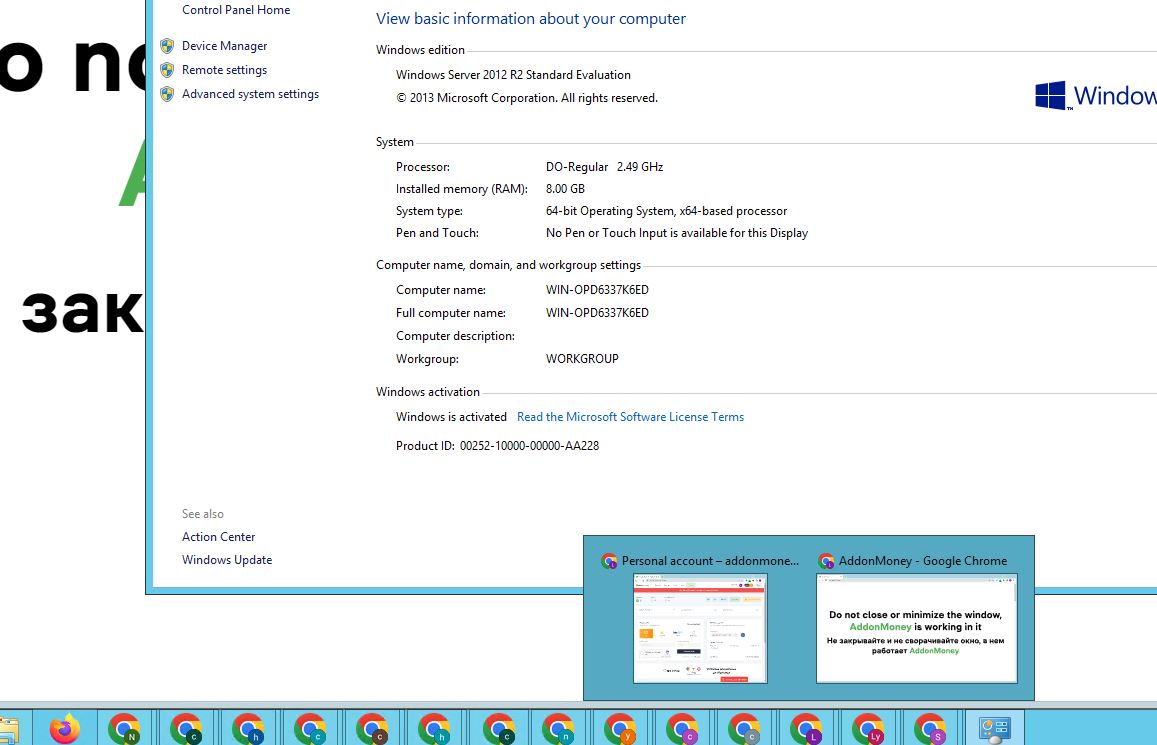The image size is (1157, 745).
Task: Read the Microsoft Software License Terms
Action: [x=630, y=417]
